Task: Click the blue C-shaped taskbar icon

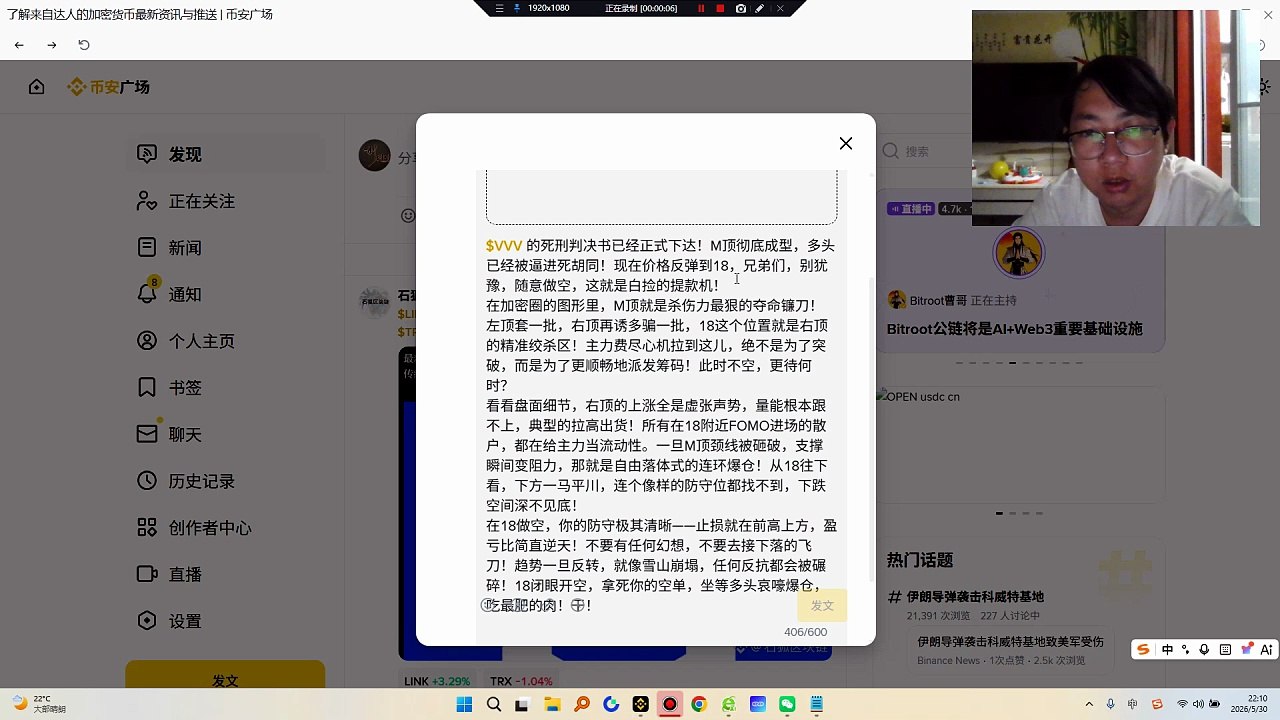Action: click(x=611, y=705)
